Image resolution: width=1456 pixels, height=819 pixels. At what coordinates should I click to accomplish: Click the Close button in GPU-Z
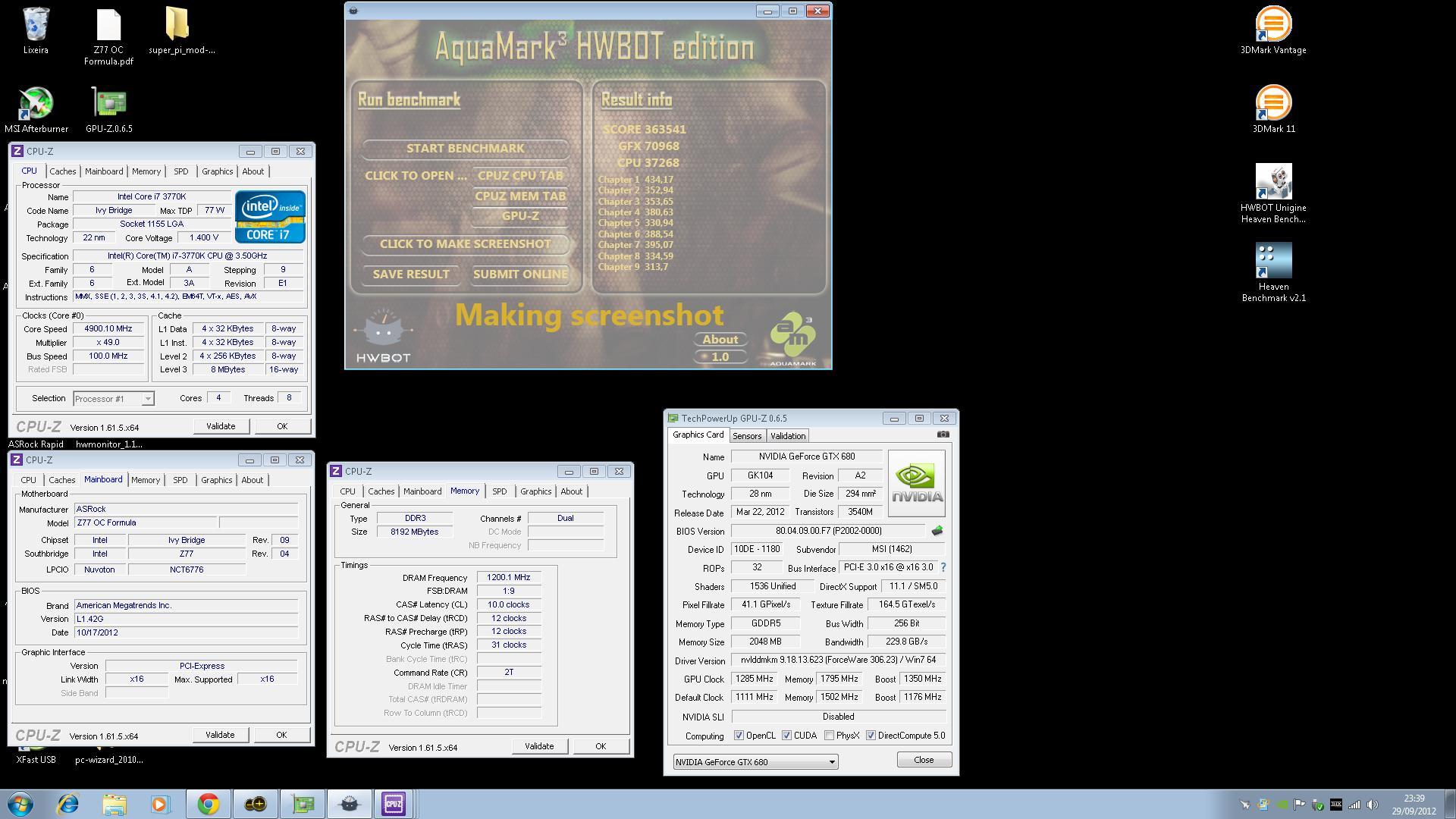click(x=924, y=760)
